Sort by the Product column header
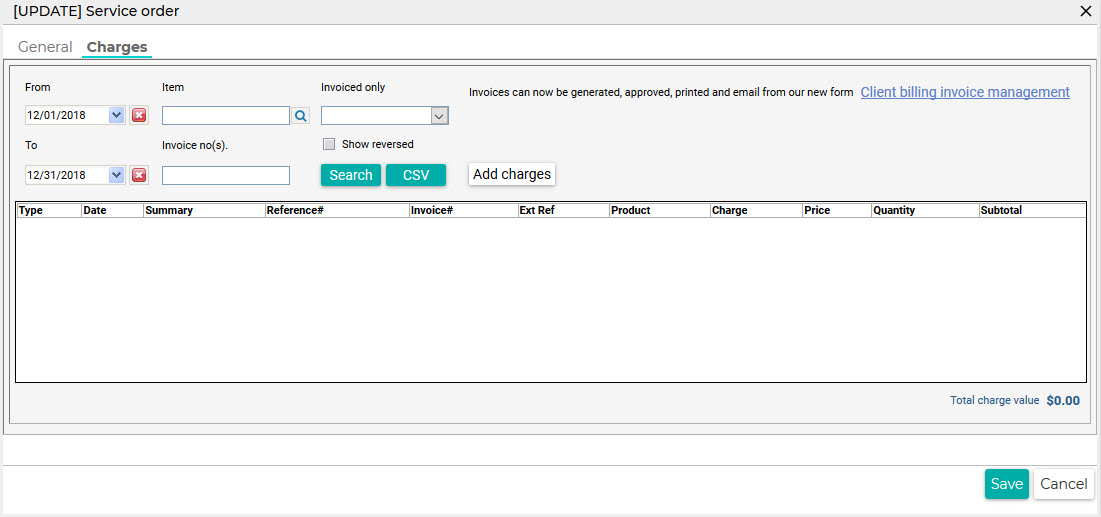This screenshot has height=517, width=1101. pyautogui.click(x=659, y=210)
